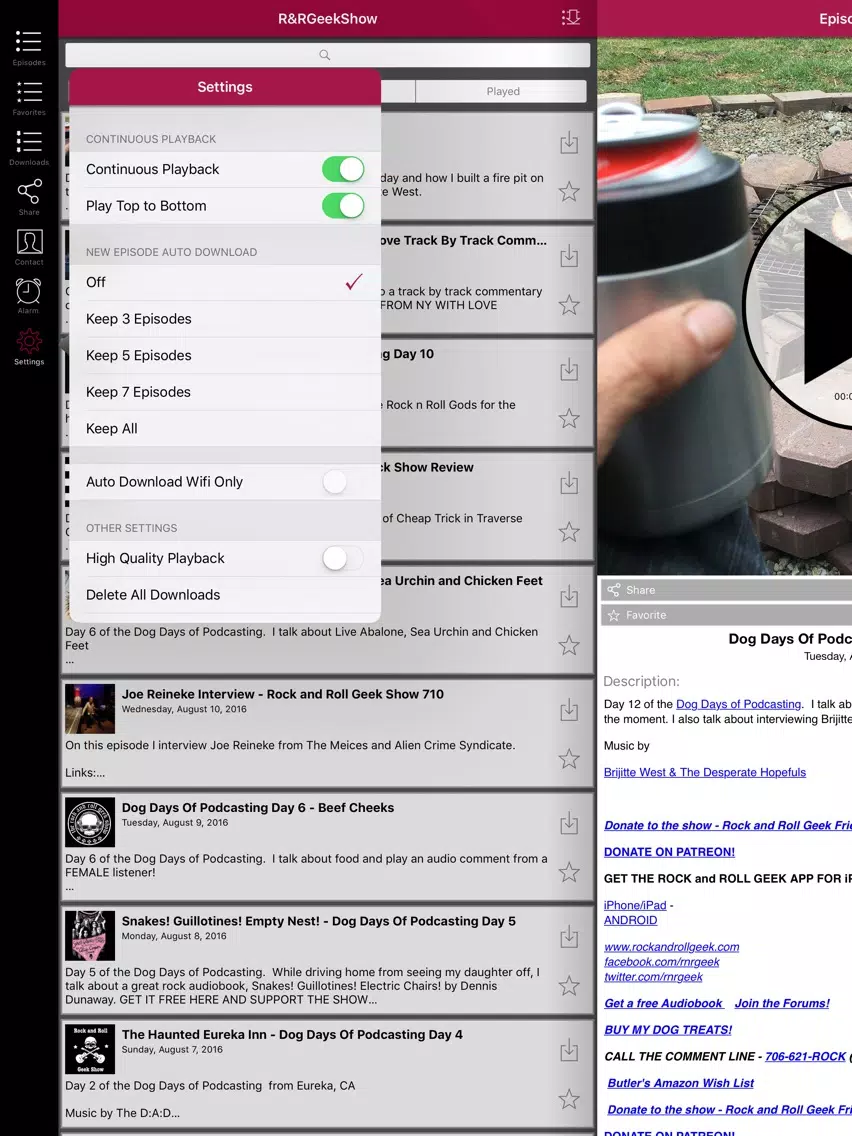The image size is (852, 1136).
Task: Visit www.rockandrollgeek.com link
Action: [x=672, y=947]
